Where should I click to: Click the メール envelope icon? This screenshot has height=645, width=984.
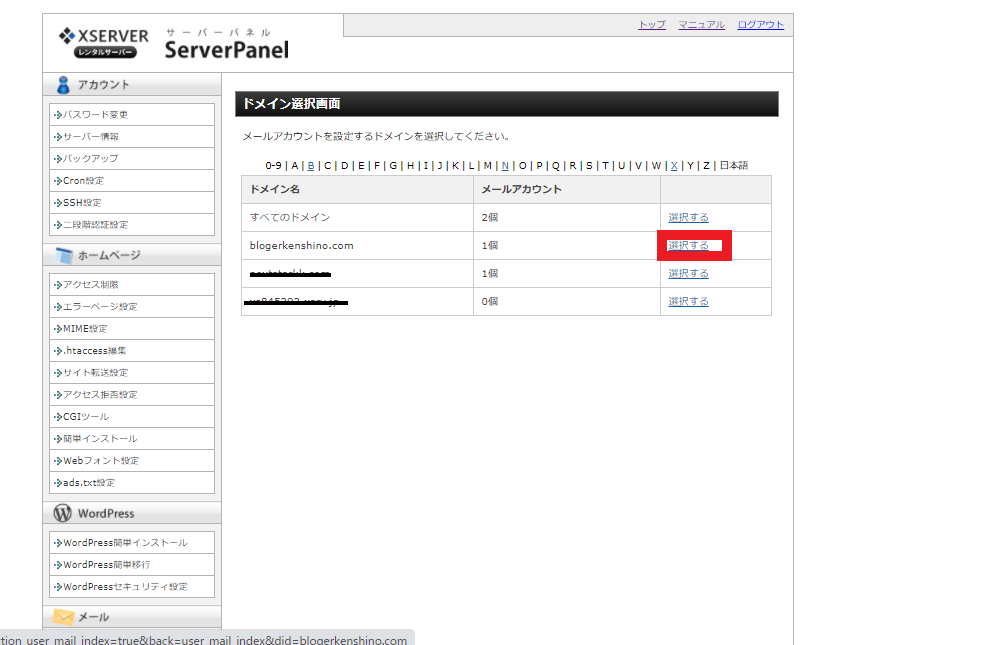tap(64, 617)
